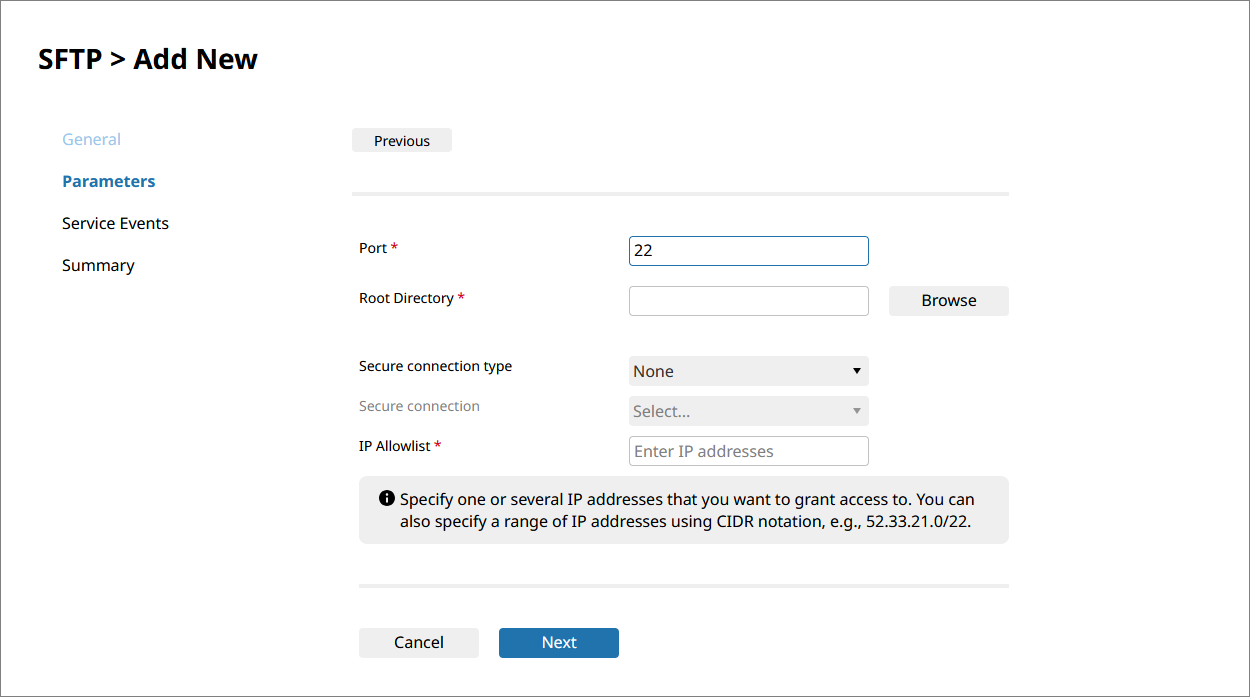Focus the Port field containing 22
Screen dimensions: 1250x697
(748, 250)
